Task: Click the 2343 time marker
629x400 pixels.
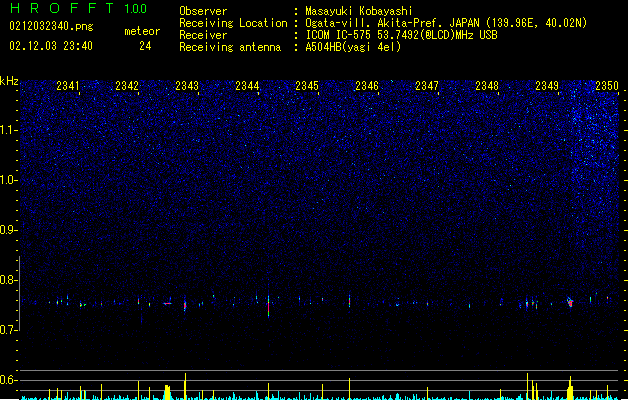Action: tap(187, 86)
